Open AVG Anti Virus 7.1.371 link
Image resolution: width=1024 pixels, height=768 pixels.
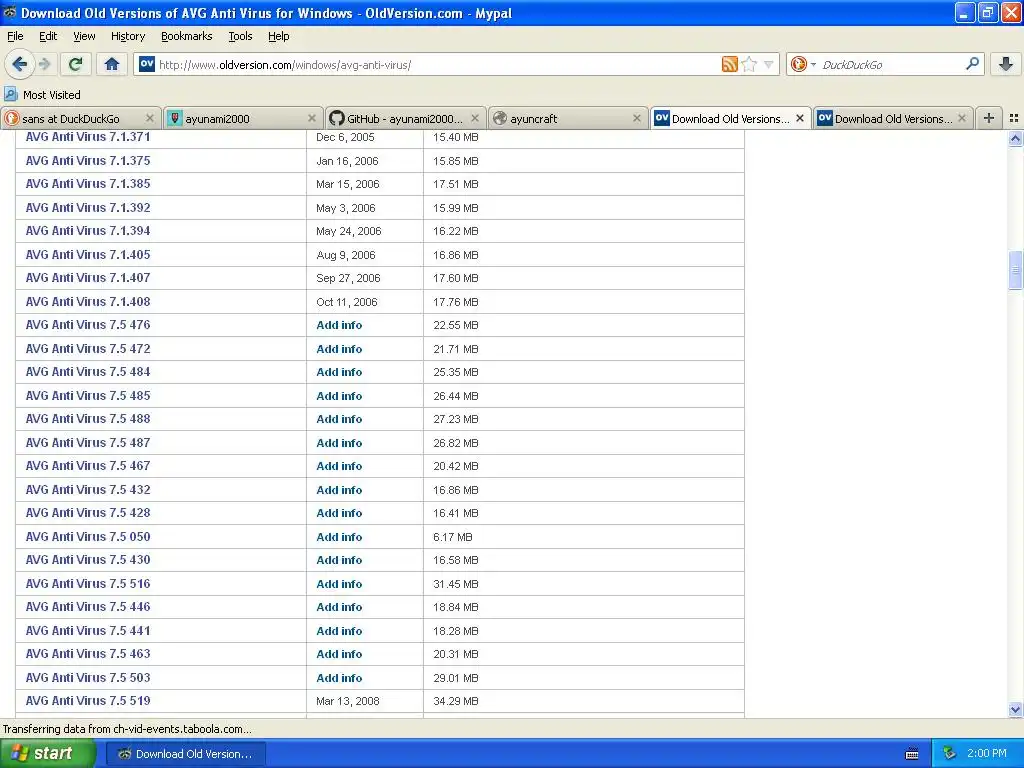(x=88, y=136)
